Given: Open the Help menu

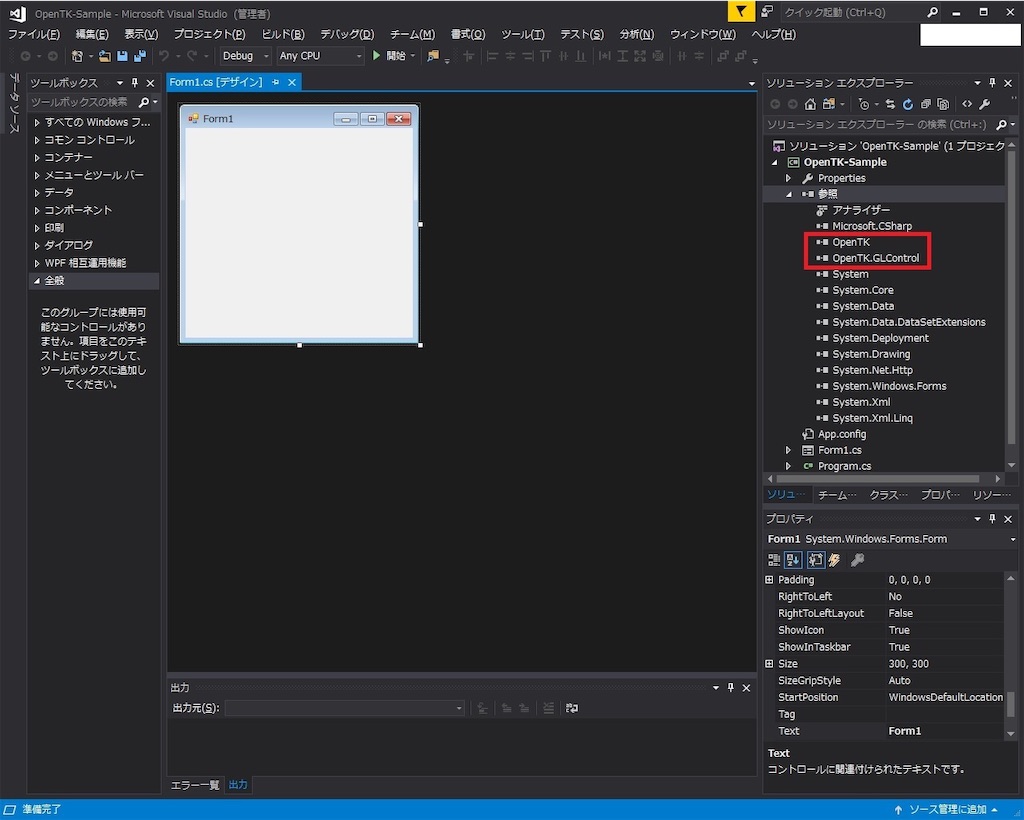Looking at the screenshot, I should (773, 34).
